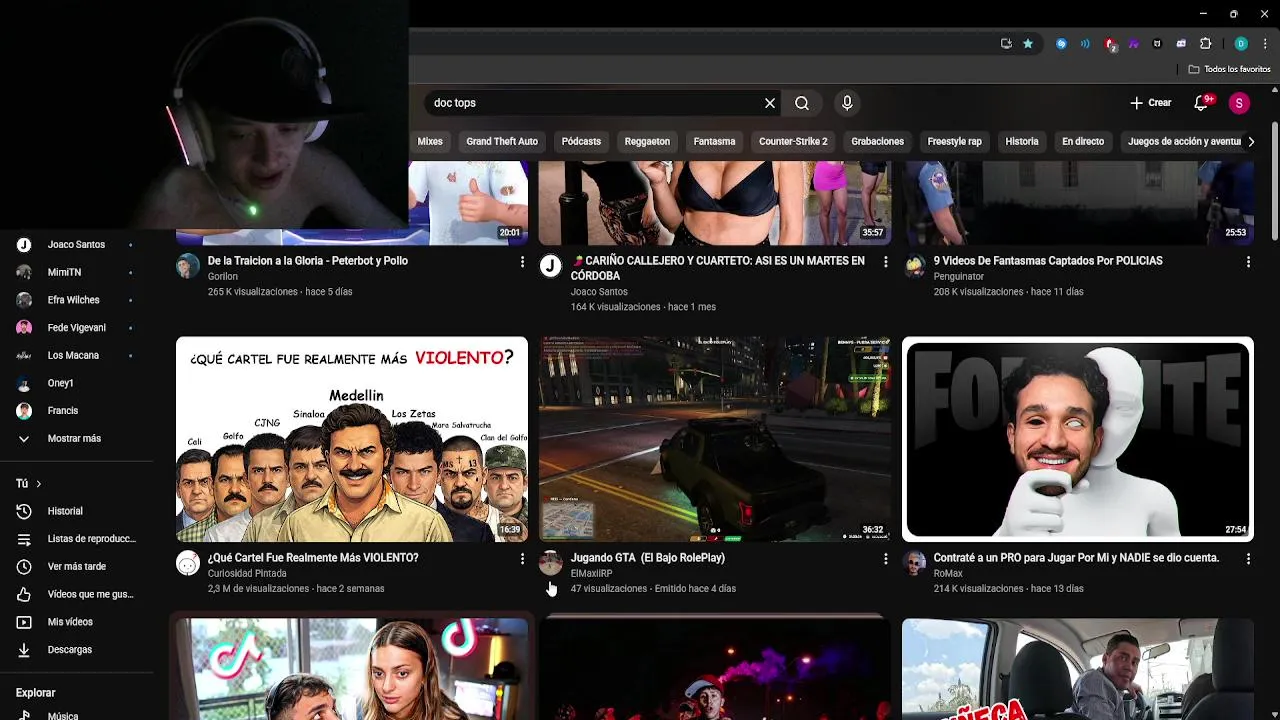
Task: Open the account avatar menu
Action: pos(1239,103)
